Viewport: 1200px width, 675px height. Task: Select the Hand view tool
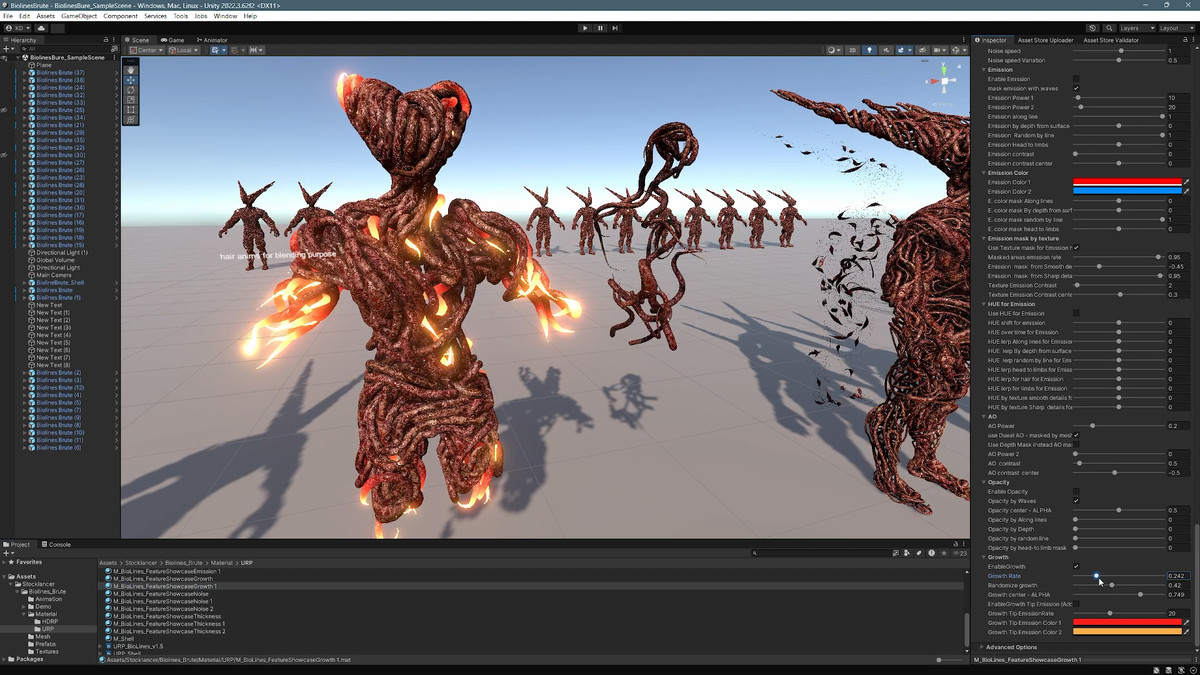(131, 70)
